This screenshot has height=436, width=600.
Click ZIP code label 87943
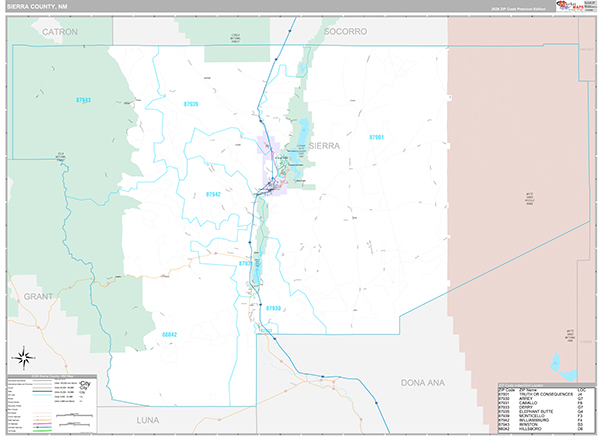pyautogui.click(x=83, y=100)
